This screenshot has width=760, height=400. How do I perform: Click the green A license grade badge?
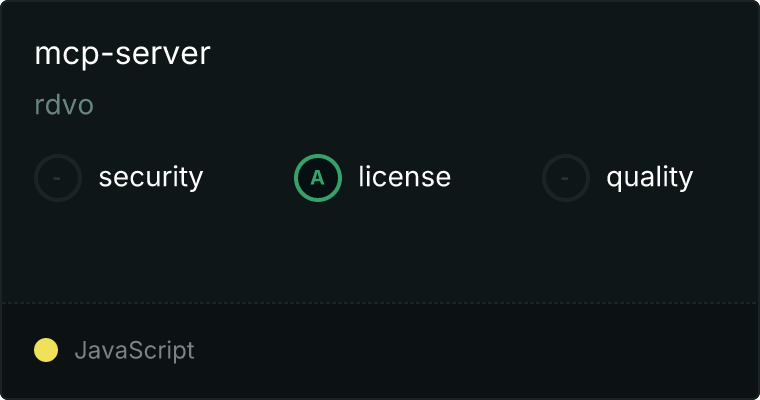click(x=318, y=178)
